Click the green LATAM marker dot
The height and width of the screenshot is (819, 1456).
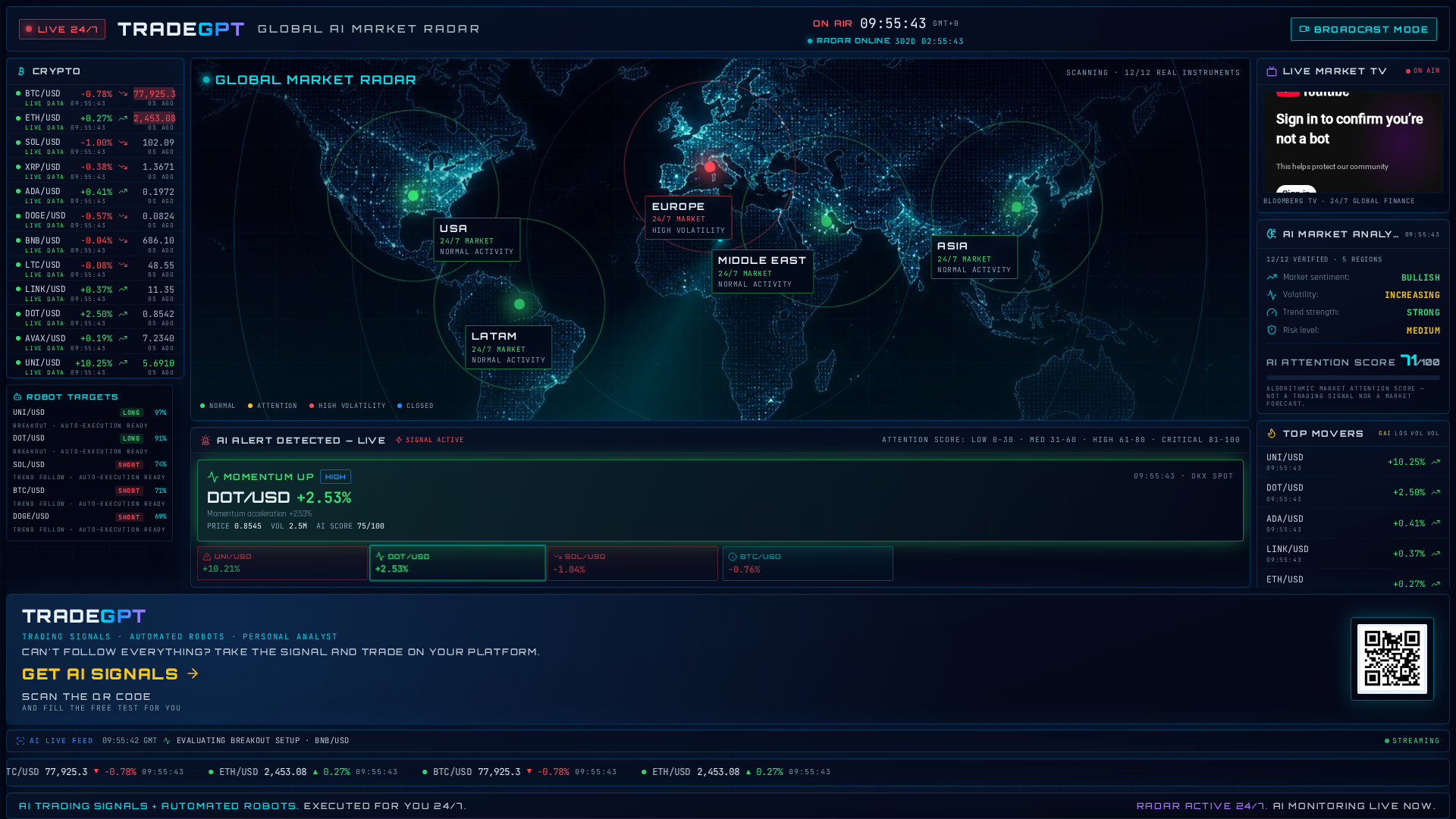(x=519, y=304)
